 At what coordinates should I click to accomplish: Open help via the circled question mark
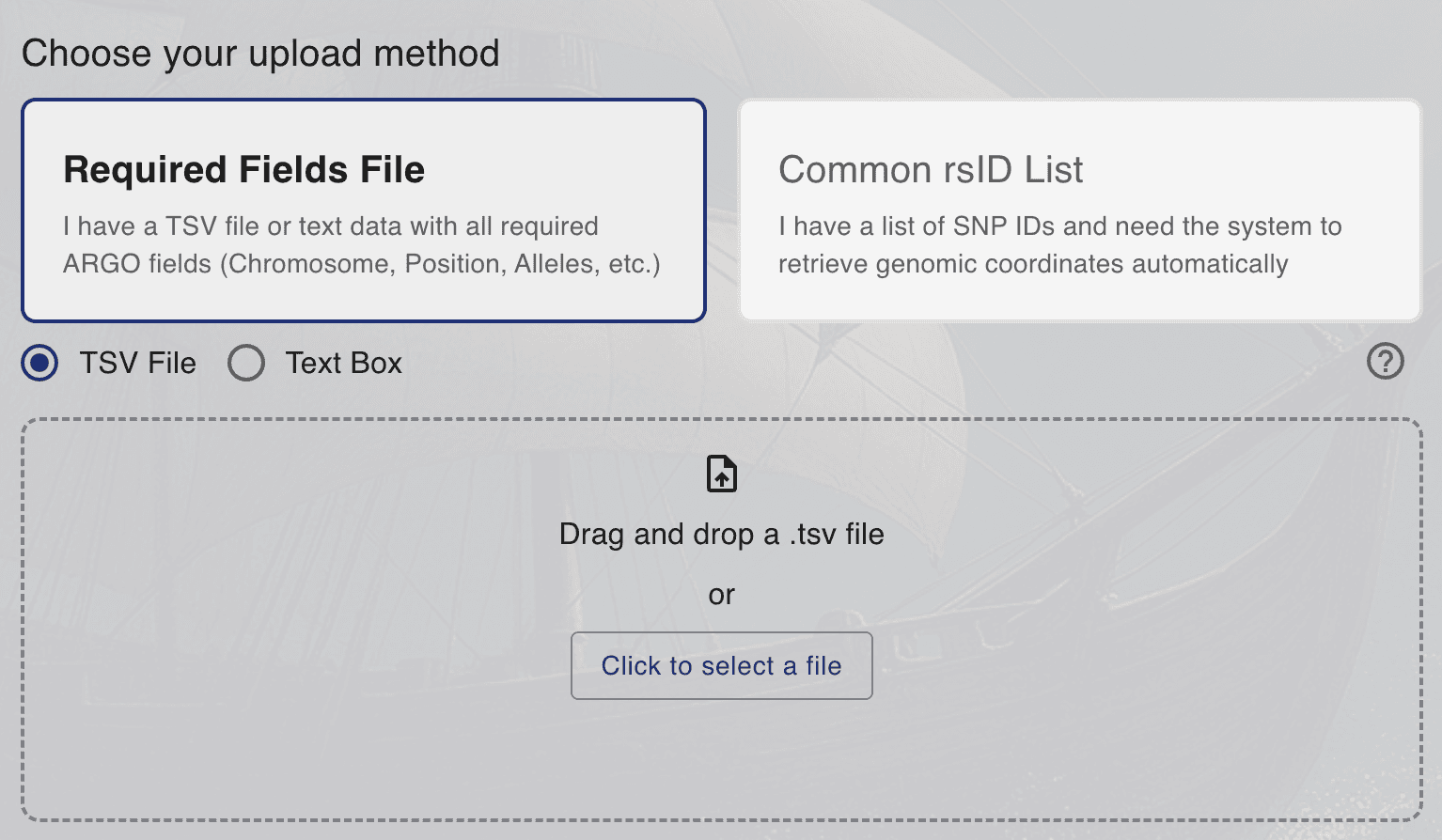tap(1385, 362)
